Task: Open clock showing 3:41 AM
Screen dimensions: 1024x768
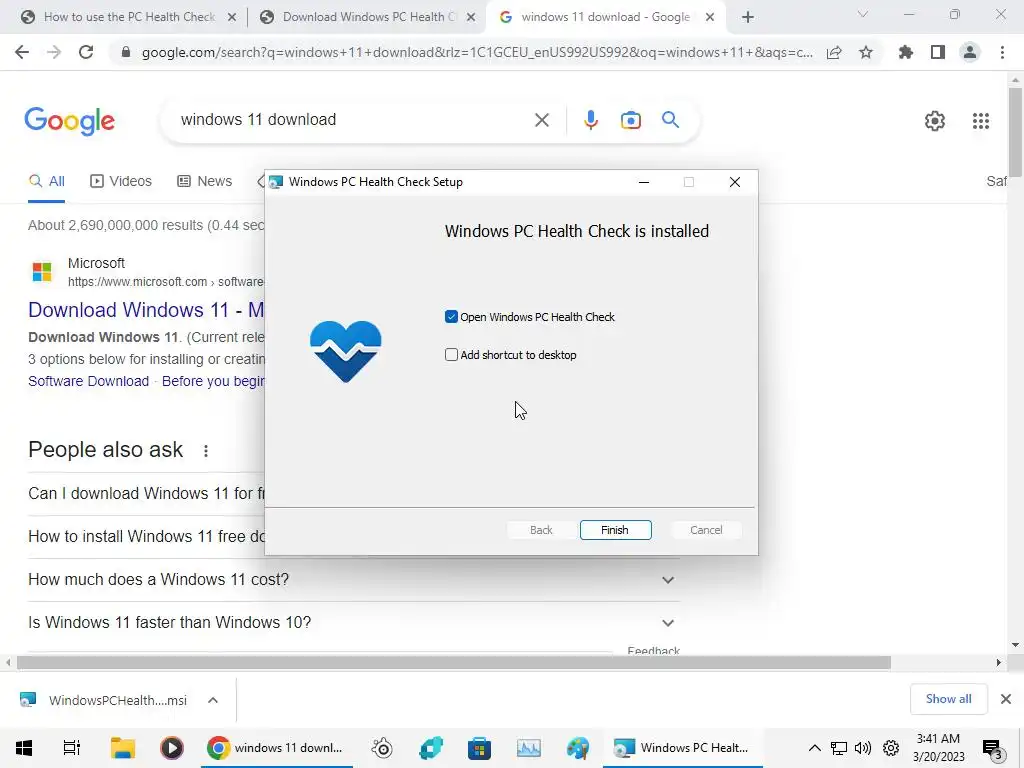Action: (938, 748)
